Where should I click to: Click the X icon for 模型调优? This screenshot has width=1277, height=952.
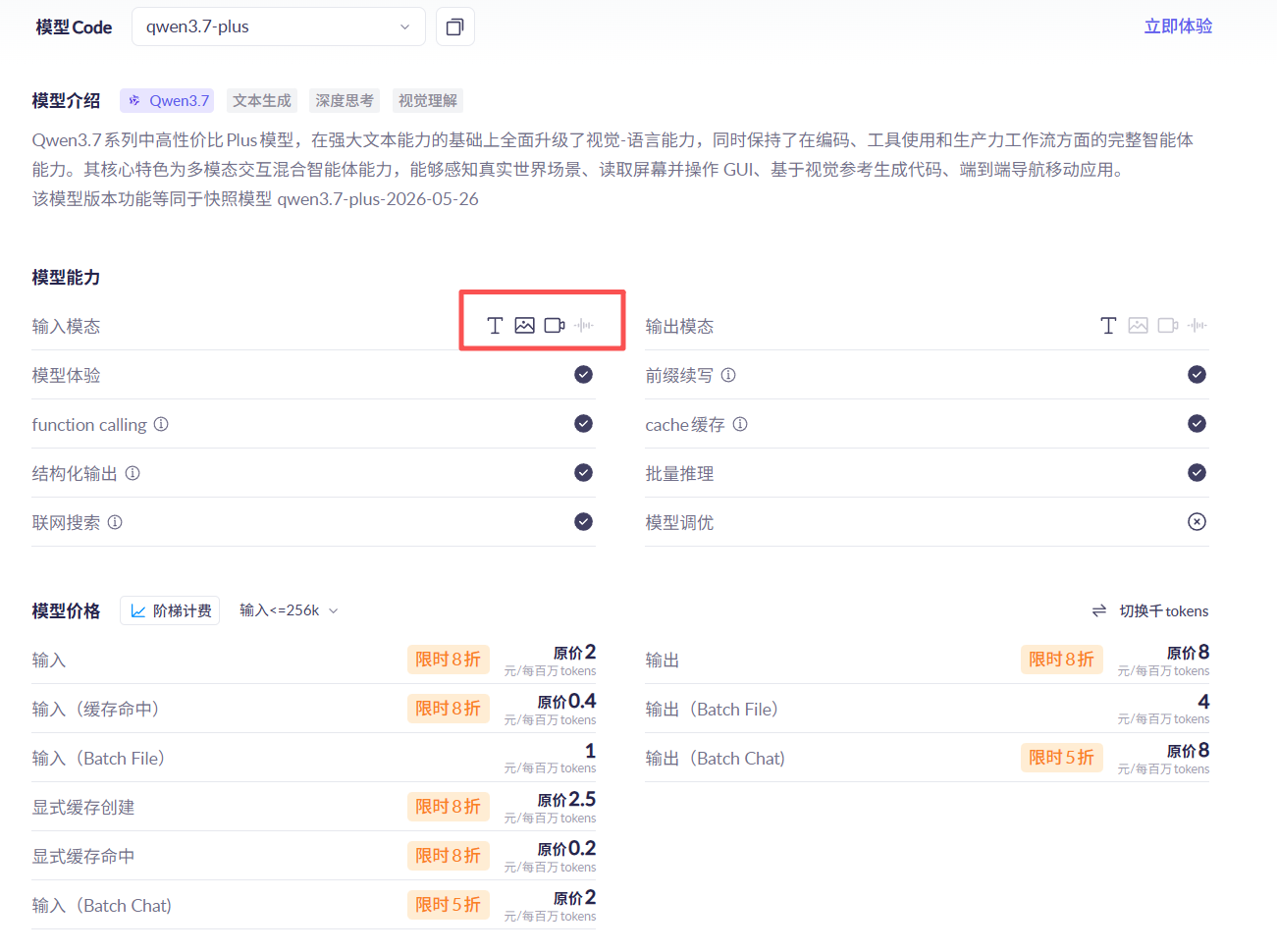click(1197, 522)
